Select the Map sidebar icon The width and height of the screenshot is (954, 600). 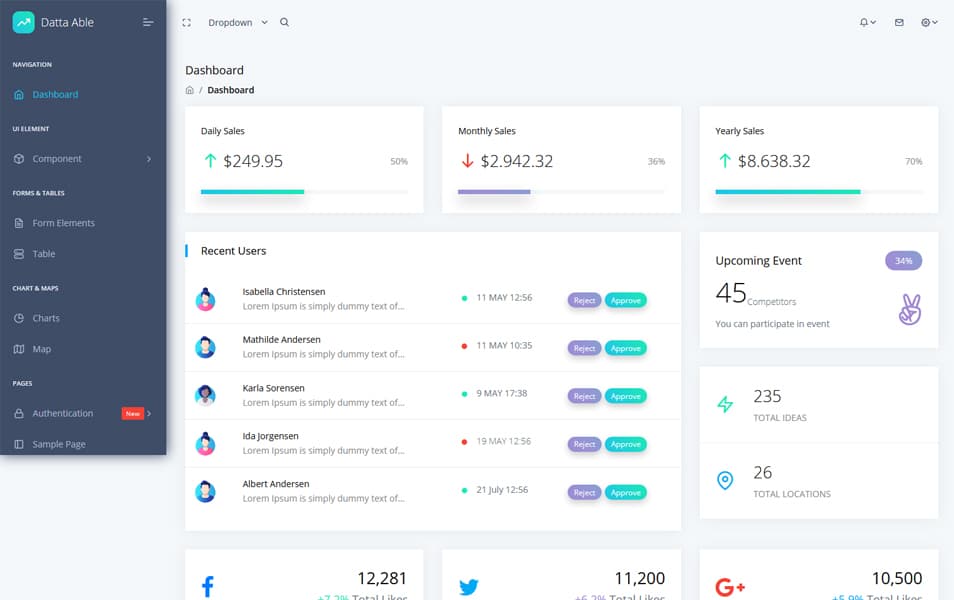point(22,349)
